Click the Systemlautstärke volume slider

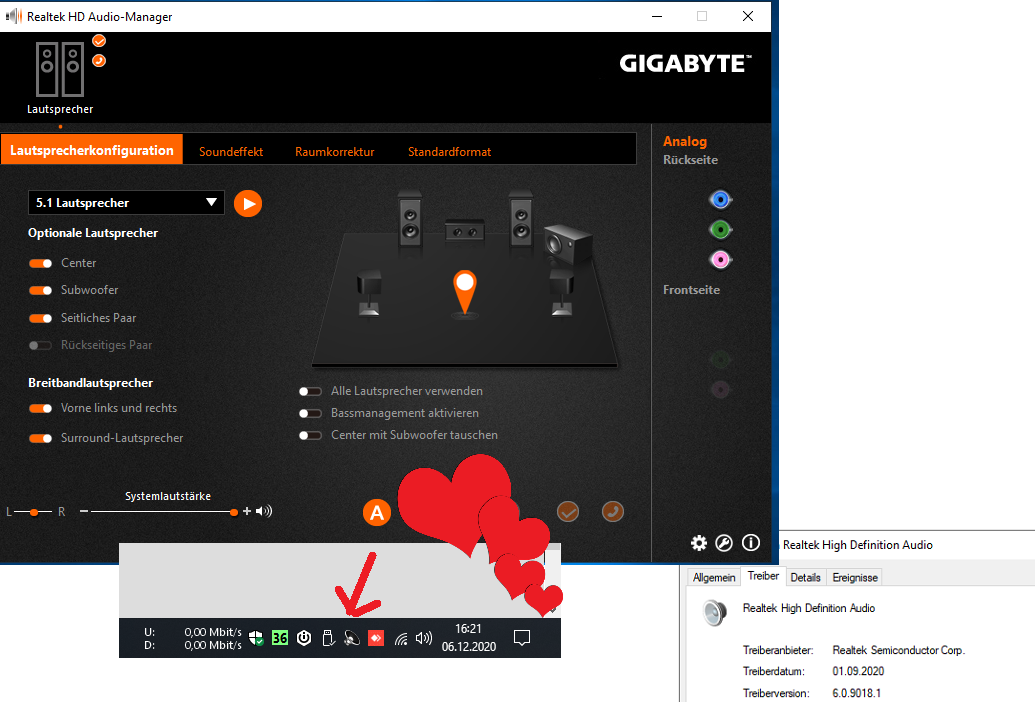[x=164, y=512]
